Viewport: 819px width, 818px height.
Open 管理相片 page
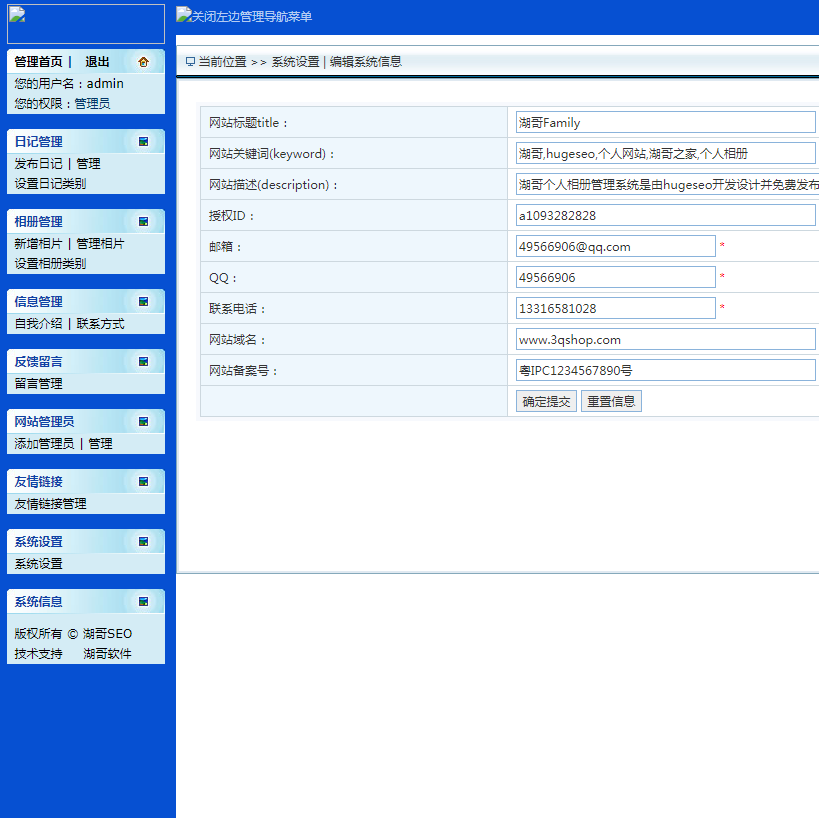point(100,243)
